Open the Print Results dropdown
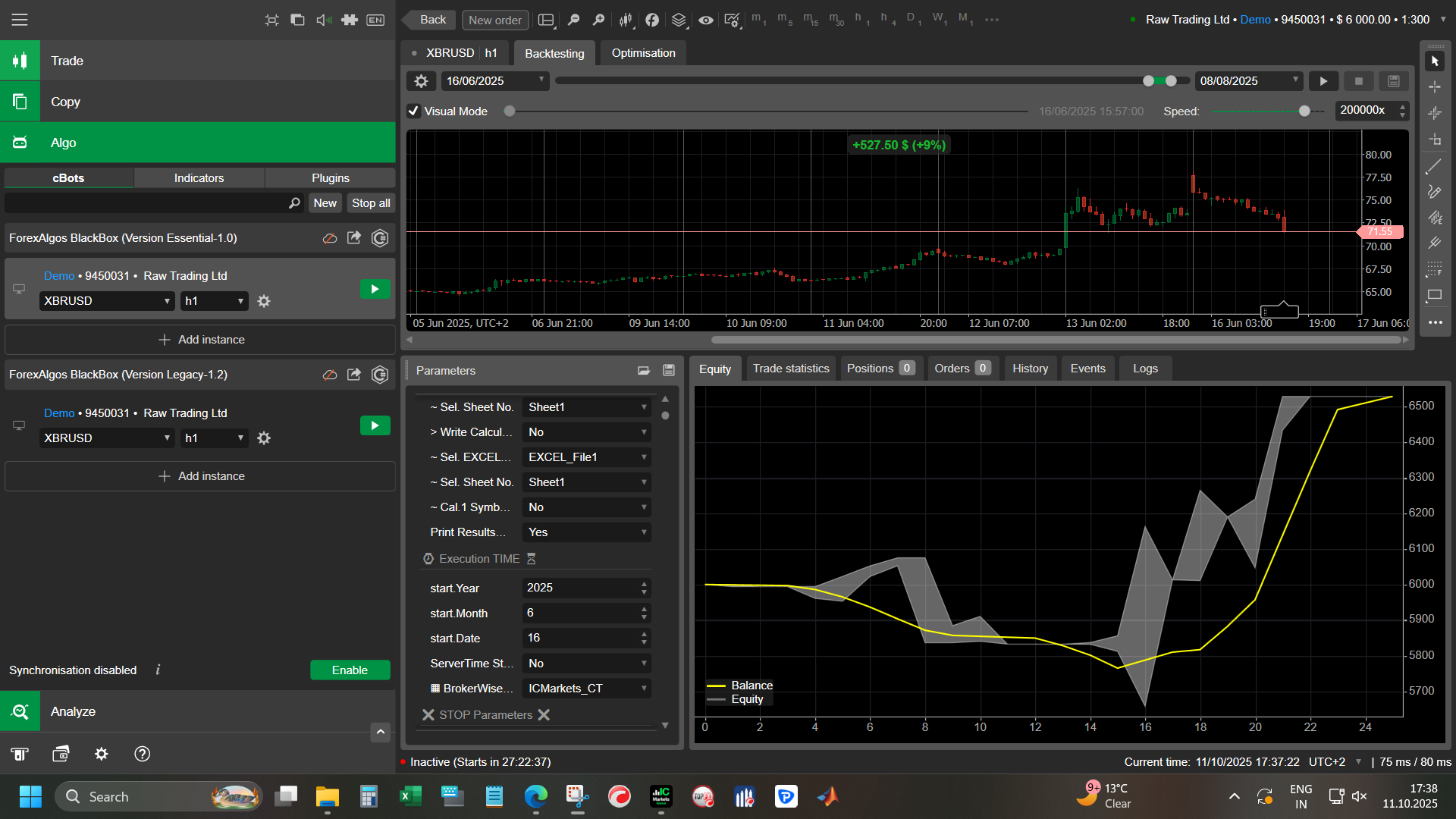The width and height of the screenshot is (1456, 819). click(x=586, y=532)
